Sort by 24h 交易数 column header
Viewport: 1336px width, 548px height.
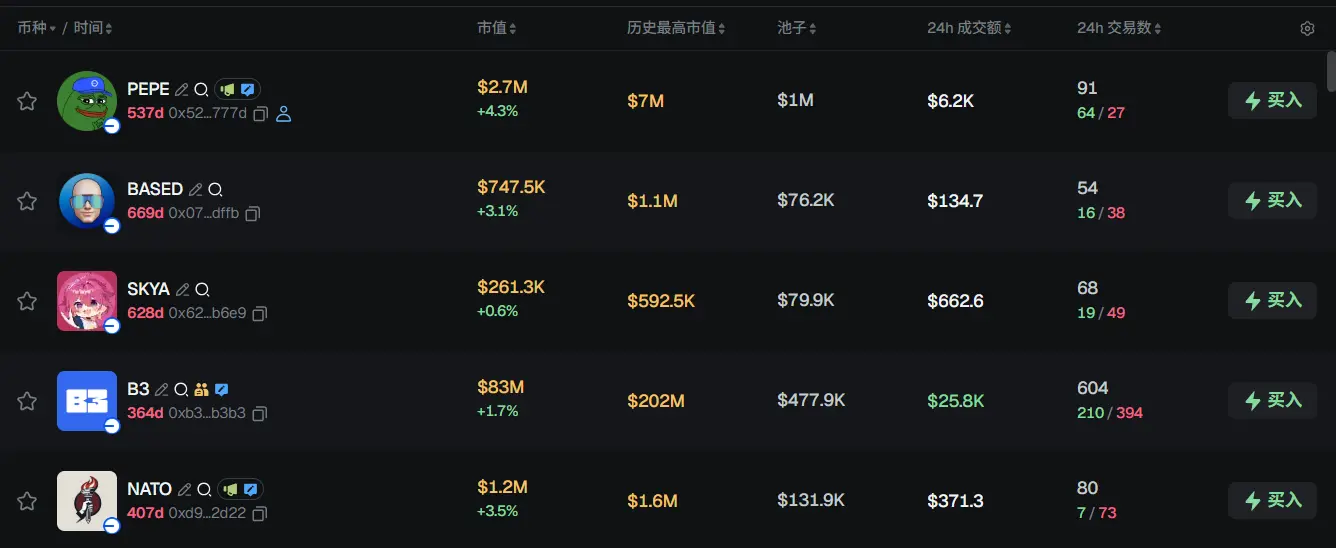1119,28
